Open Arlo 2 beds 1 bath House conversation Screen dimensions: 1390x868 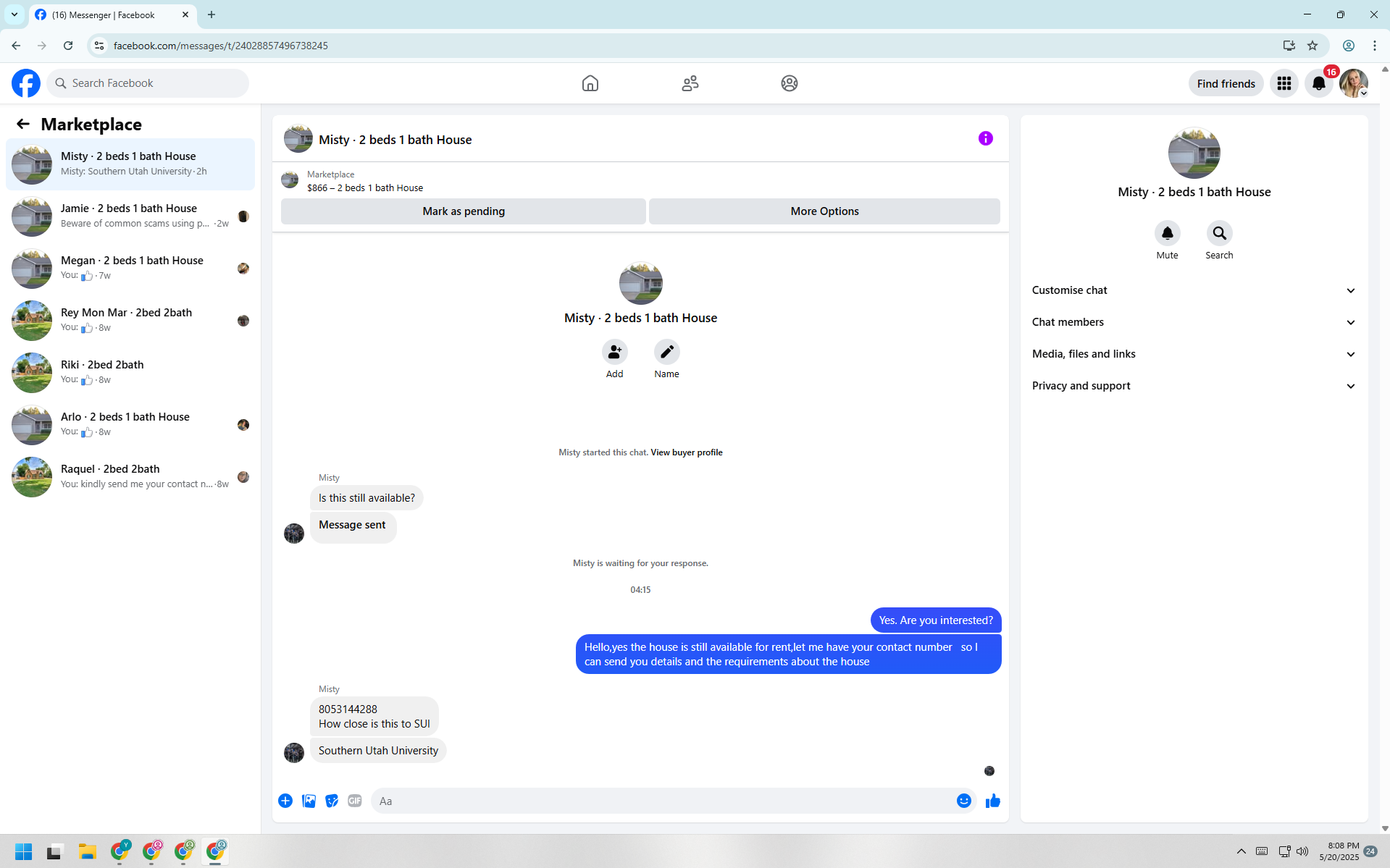pos(130,425)
